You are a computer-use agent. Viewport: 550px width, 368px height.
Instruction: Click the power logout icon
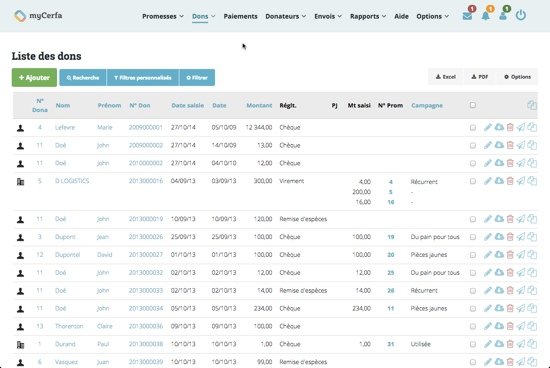coord(521,15)
